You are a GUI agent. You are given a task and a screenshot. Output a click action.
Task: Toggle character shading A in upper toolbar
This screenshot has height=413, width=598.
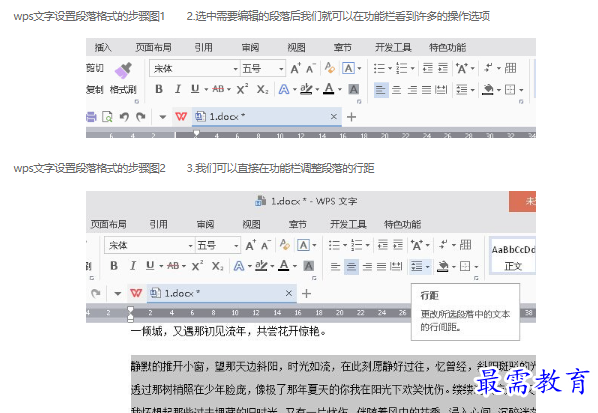coord(354,90)
